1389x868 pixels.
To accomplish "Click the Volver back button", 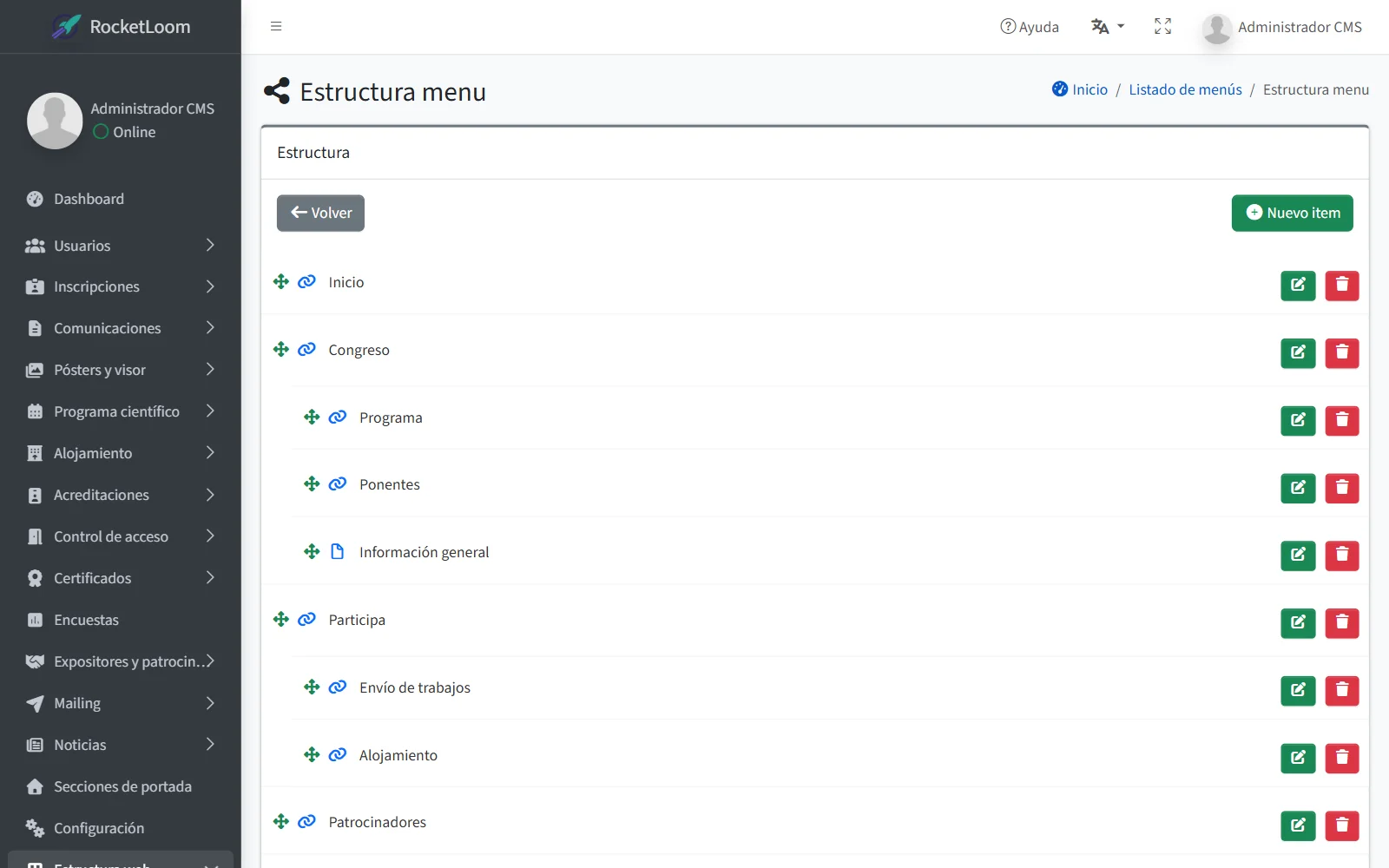I will click(320, 213).
